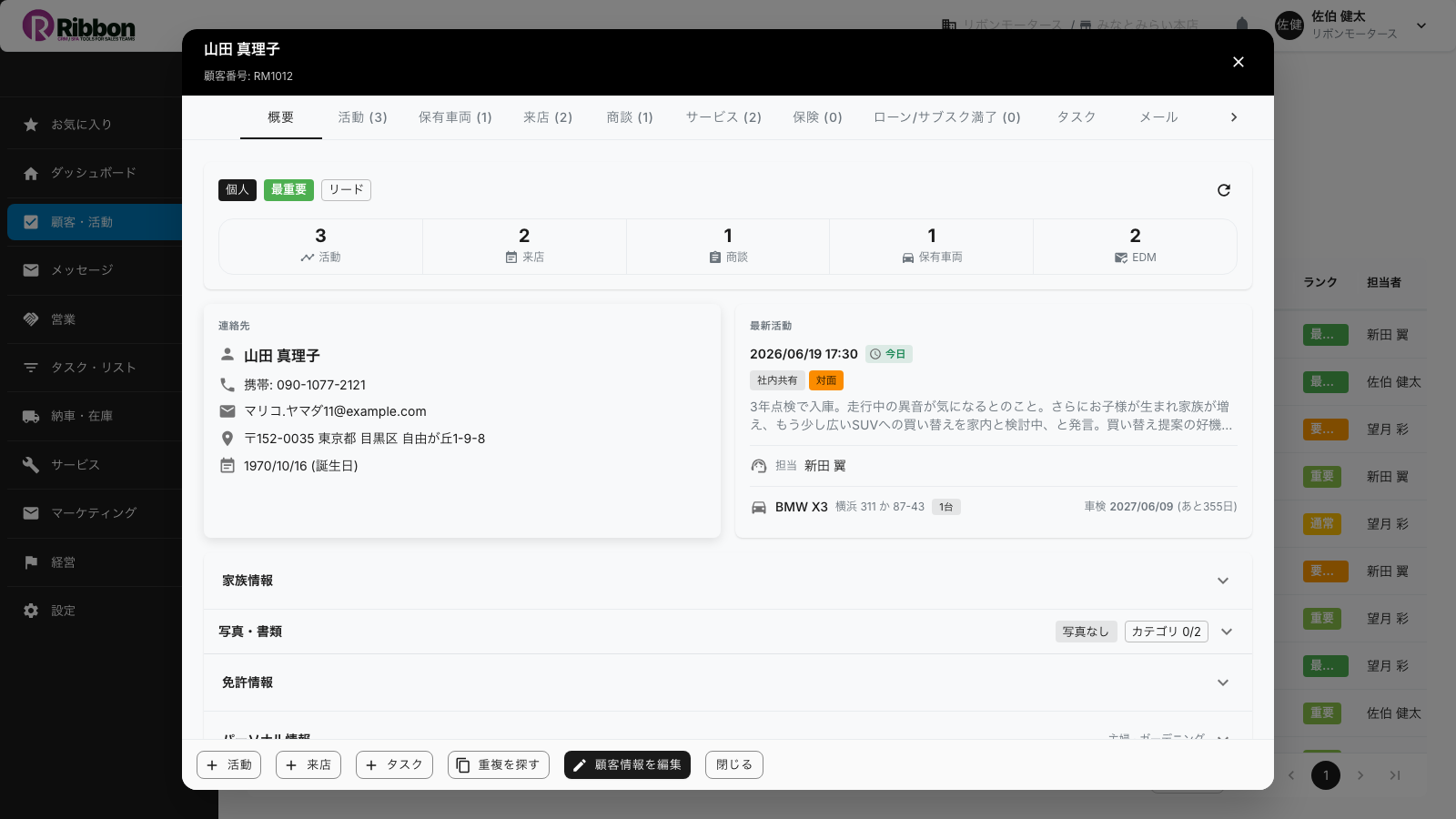Click the 対面 orange tag

point(826,380)
